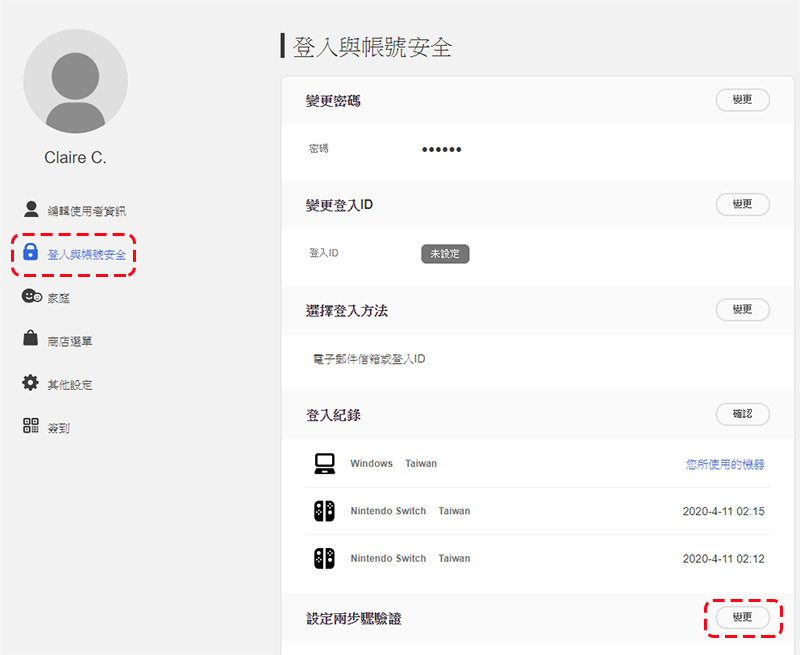The width and height of the screenshot is (800, 655).
Task: Click the QR code icon
Action: [31, 425]
